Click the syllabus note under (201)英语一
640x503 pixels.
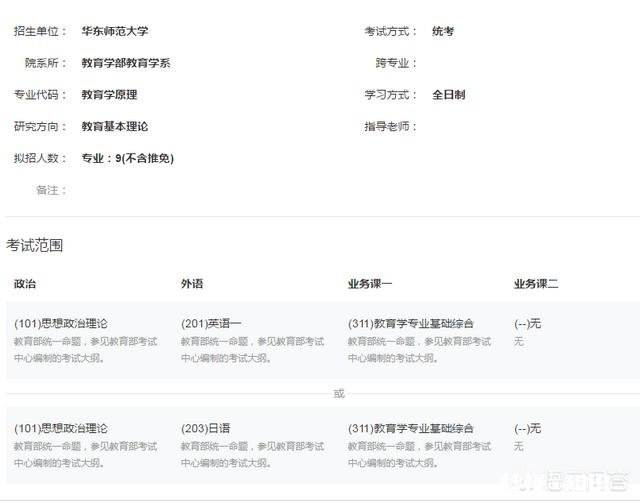tap(252, 350)
